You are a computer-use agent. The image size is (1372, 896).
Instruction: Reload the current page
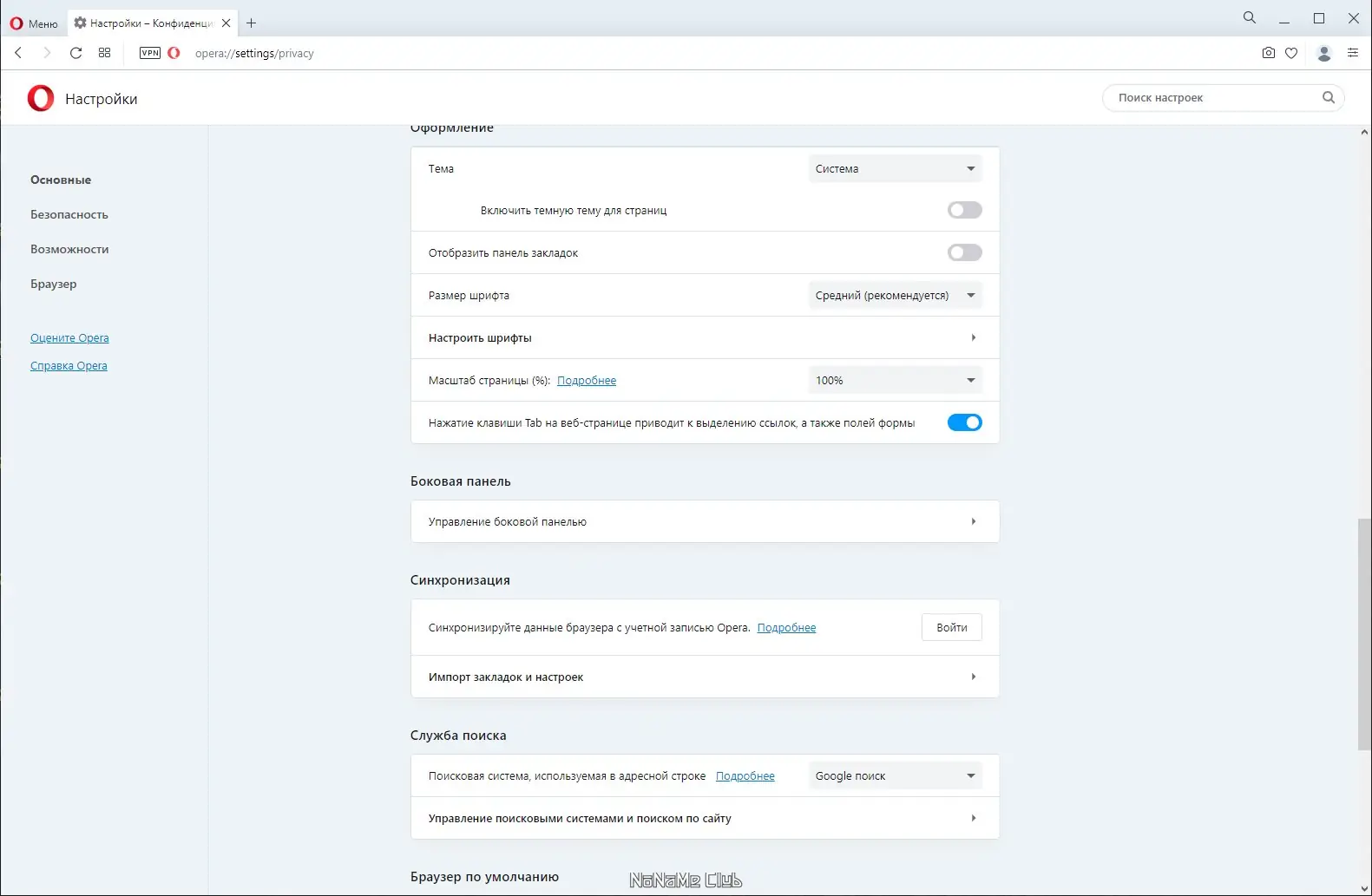click(76, 53)
